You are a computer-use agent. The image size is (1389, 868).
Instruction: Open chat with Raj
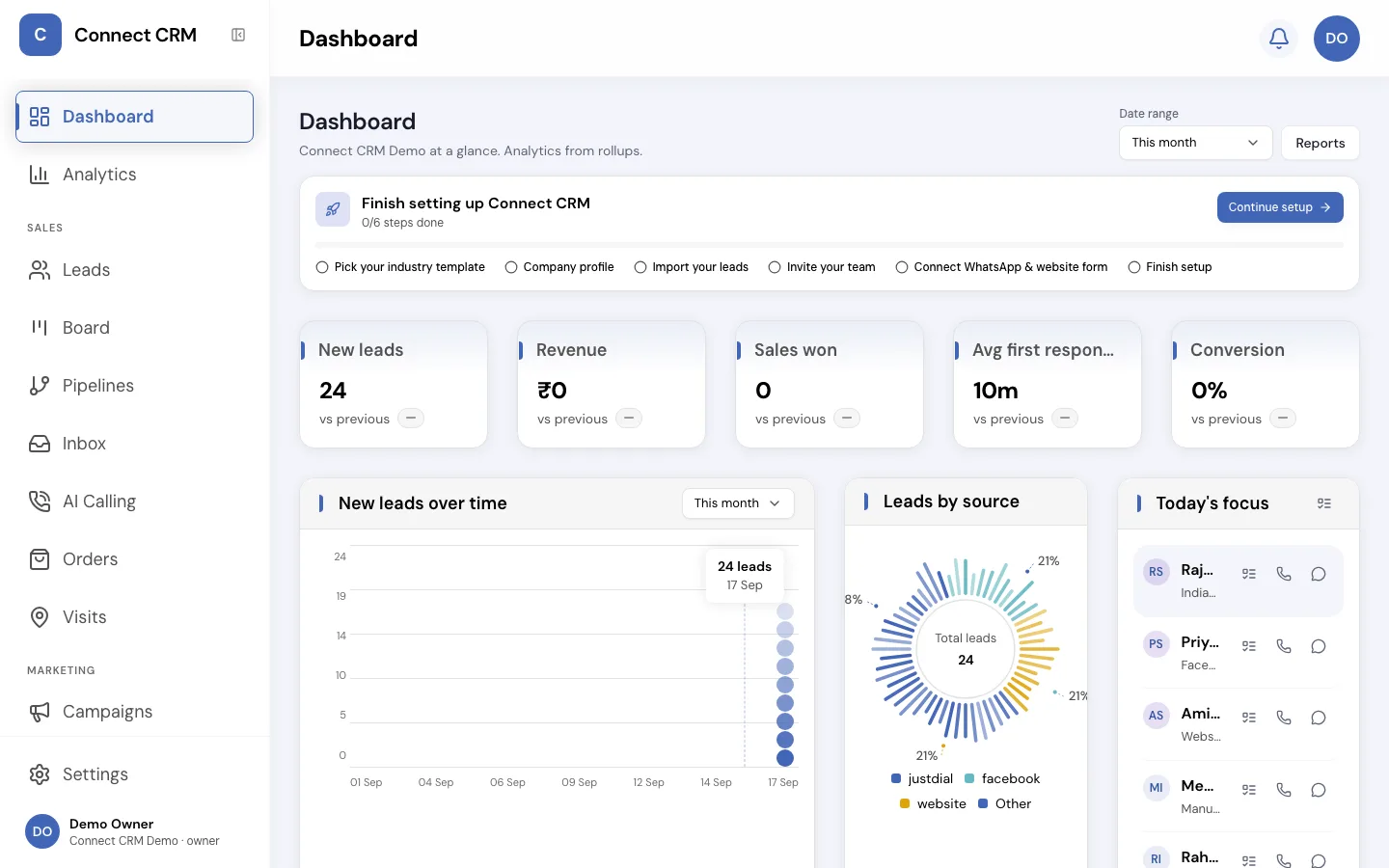click(1319, 574)
